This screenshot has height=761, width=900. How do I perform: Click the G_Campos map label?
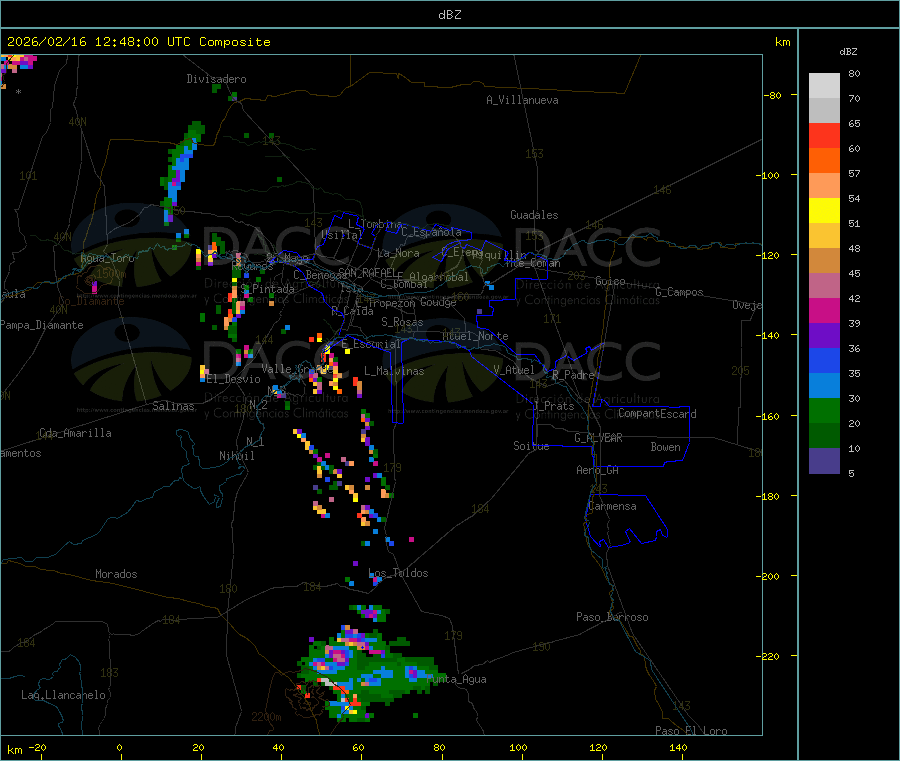coord(679,292)
